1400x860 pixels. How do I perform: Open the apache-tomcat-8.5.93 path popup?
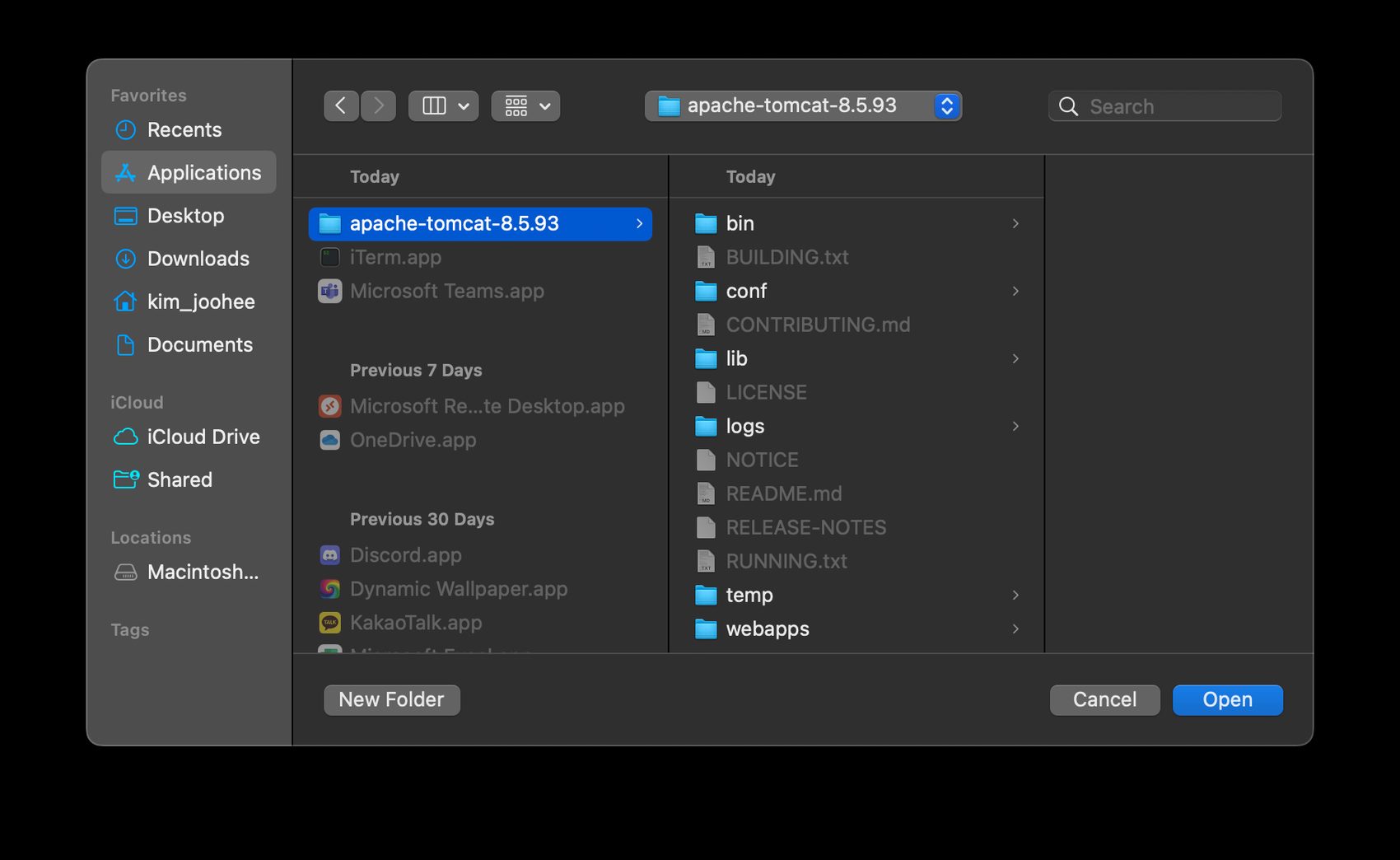pos(803,105)
